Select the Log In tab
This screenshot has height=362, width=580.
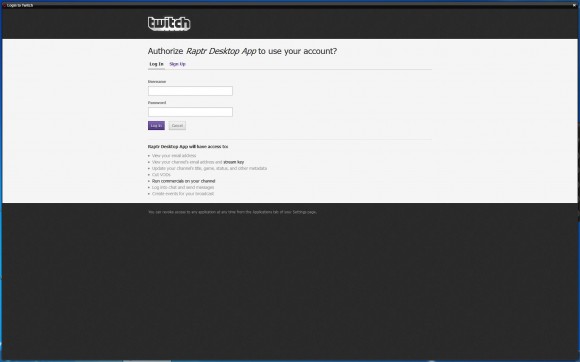[x=156, y=64]
